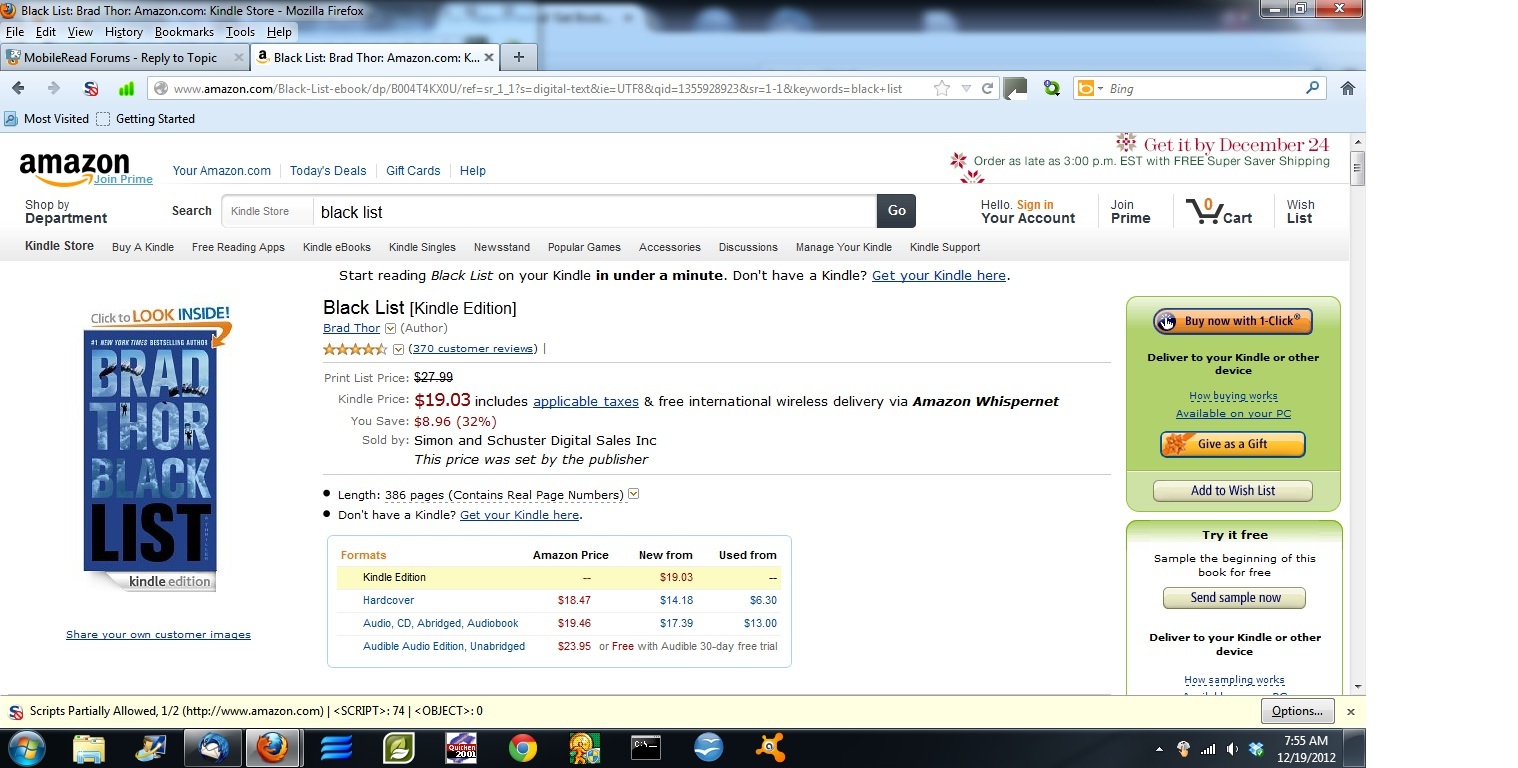Open the search engine selector dropdown
This screenshot has height=768, width=1518.
point(1100,89)
